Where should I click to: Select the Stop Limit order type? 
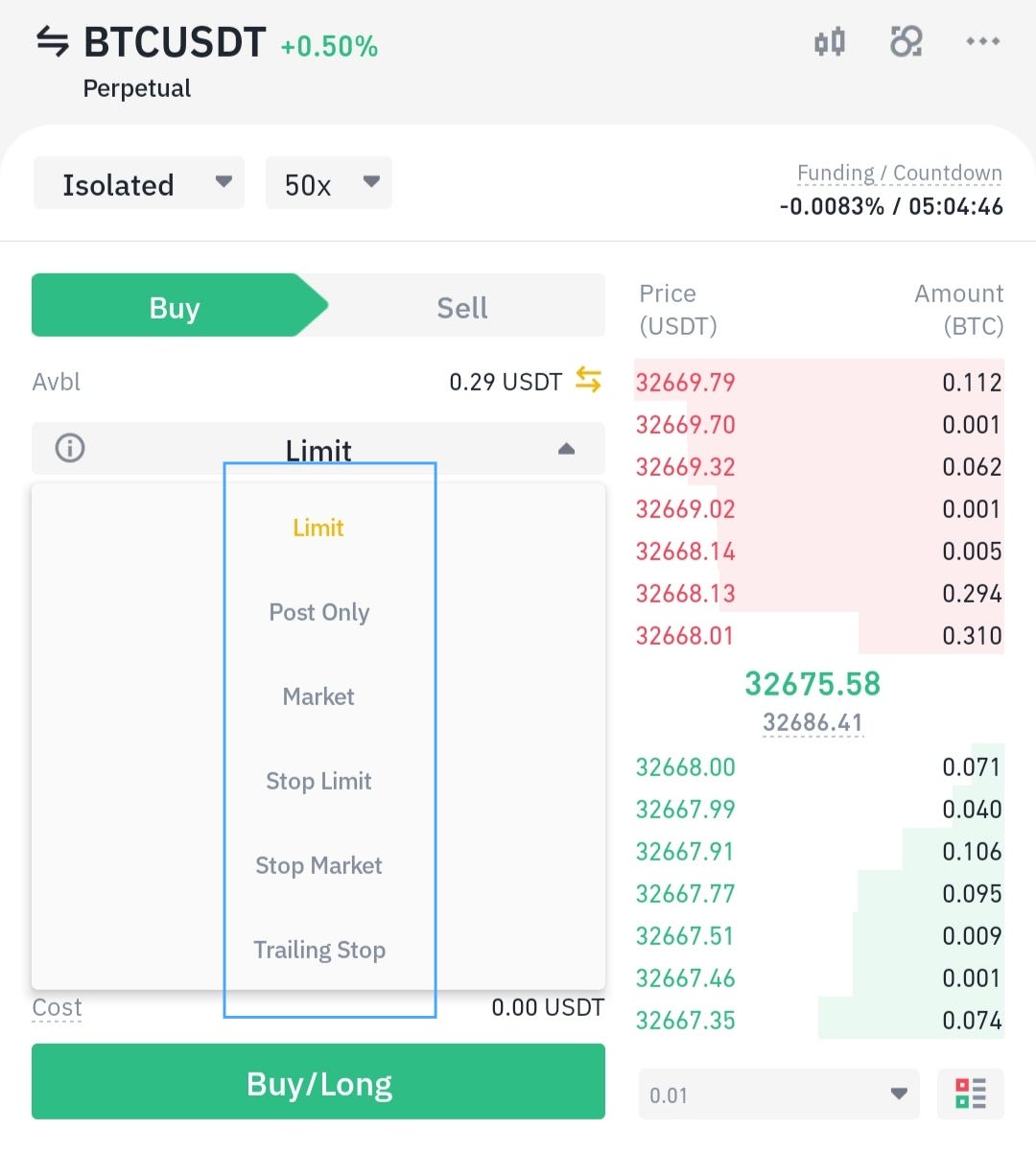(x=318, y=781)
